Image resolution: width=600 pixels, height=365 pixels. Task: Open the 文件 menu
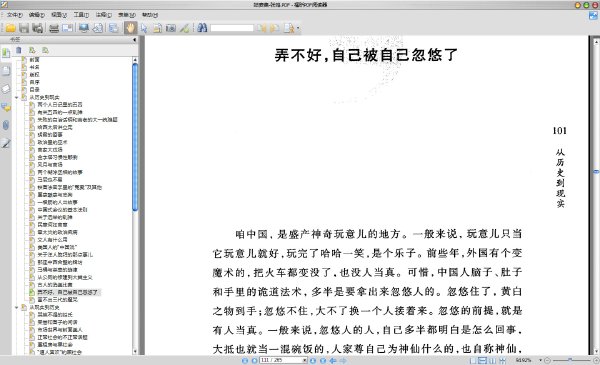14,15
